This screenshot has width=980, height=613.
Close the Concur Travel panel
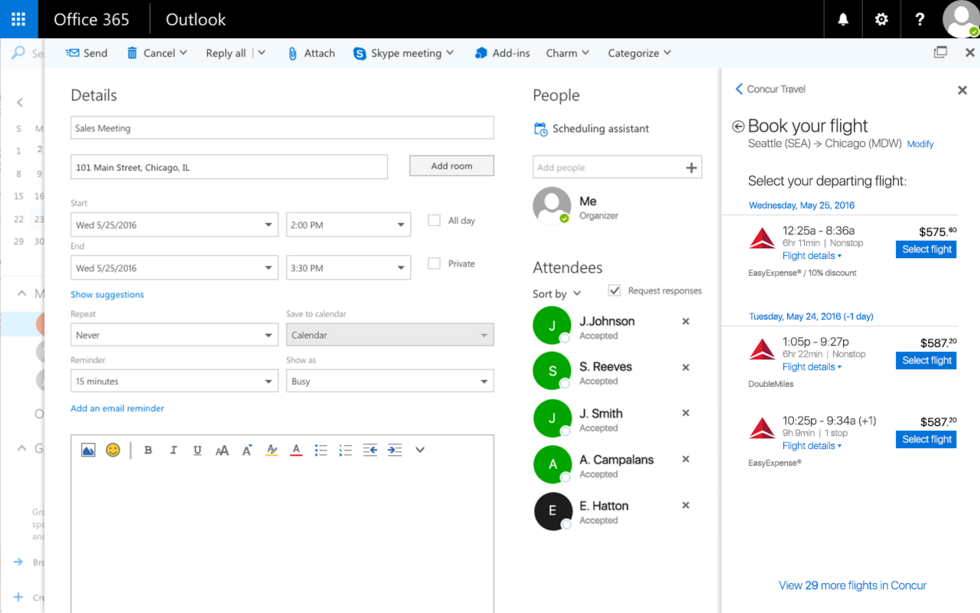pyautogui.click(x=962, y=90)
